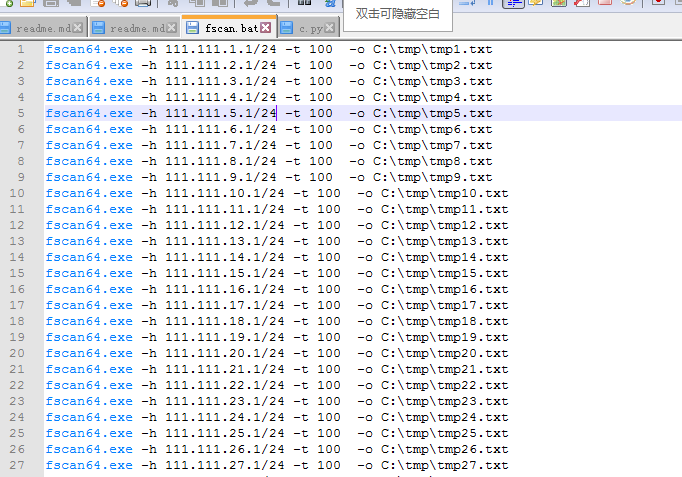The height and width of the screenshot is (477, 682).
Task: Click the path C:\tmp\tmp27.txt
Action: click(x=445, y=465)
